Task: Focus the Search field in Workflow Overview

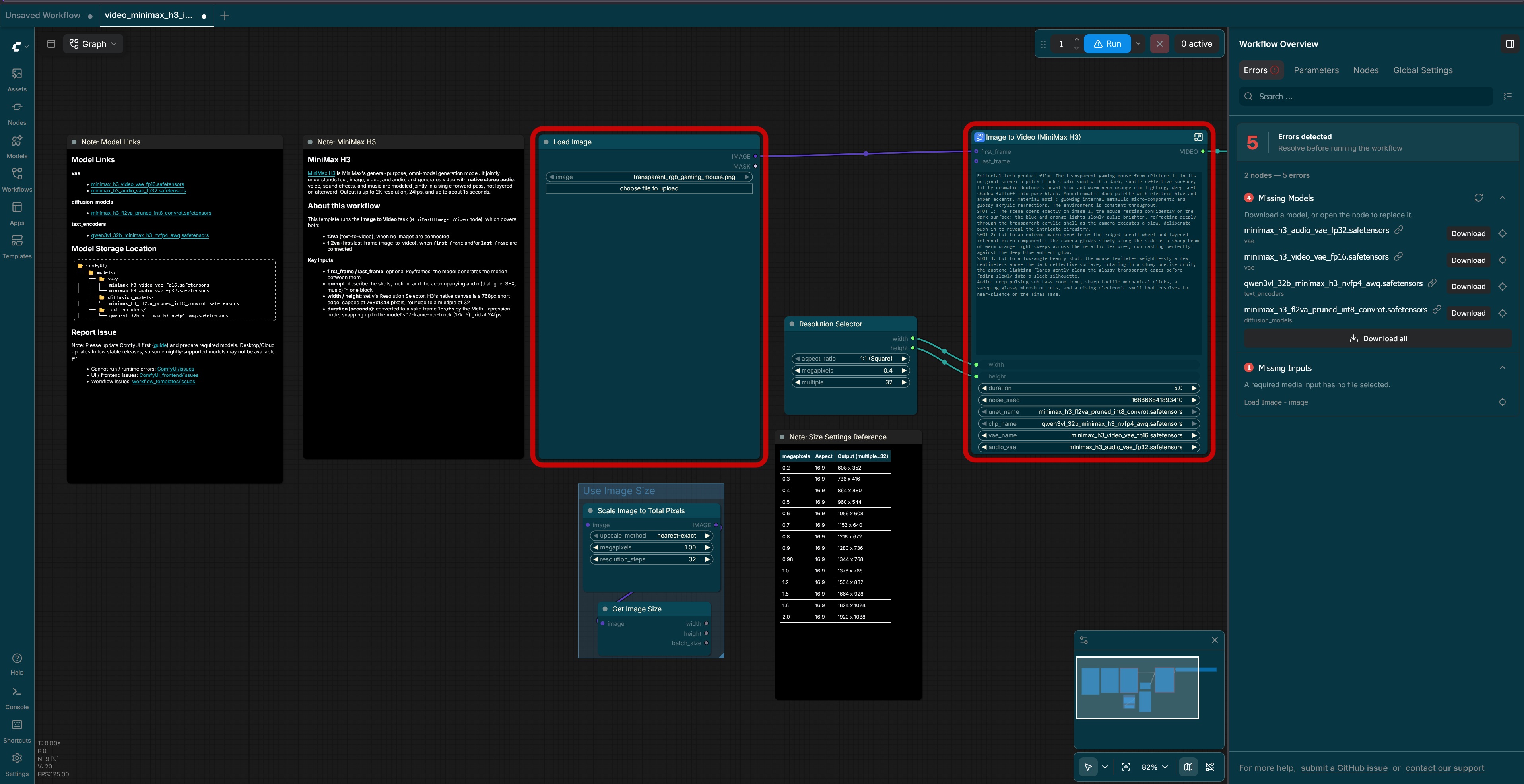Action: coord(1366,97)
